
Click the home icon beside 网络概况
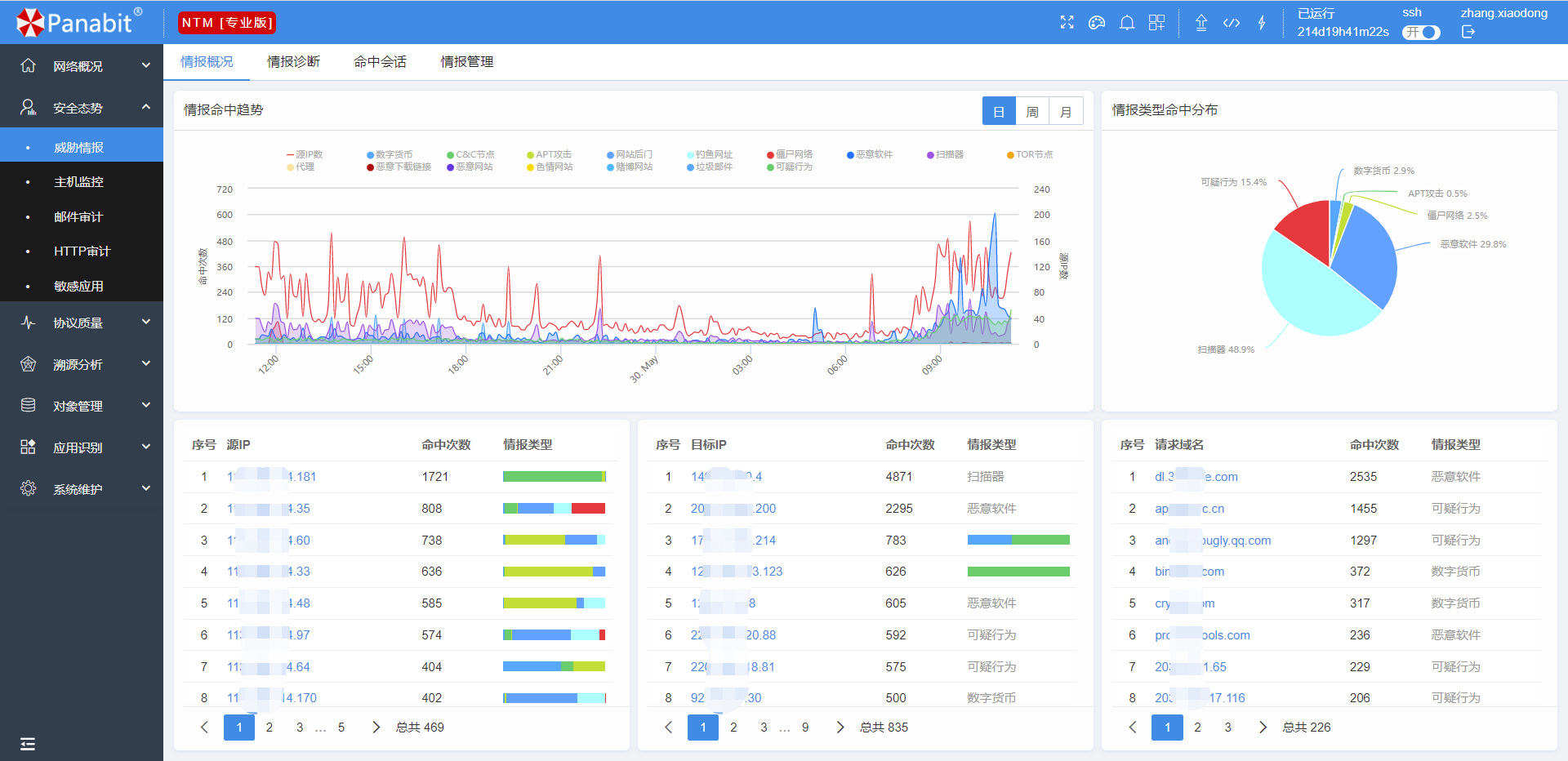(x=28, y=65)
